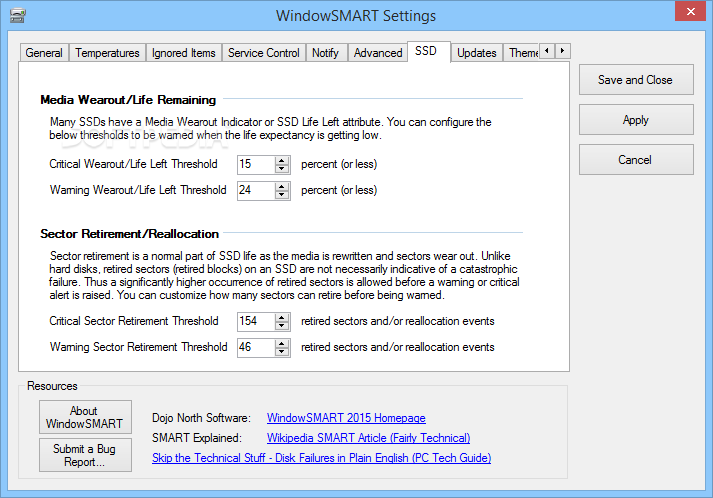Open the Notify tab
This screenshot has height=498, width=713.
click(x=326, y=53)
